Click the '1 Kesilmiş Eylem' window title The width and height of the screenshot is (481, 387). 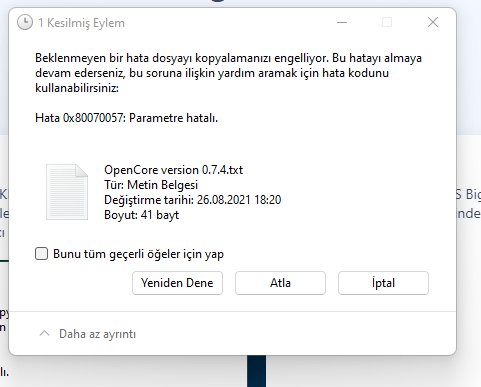82,23
